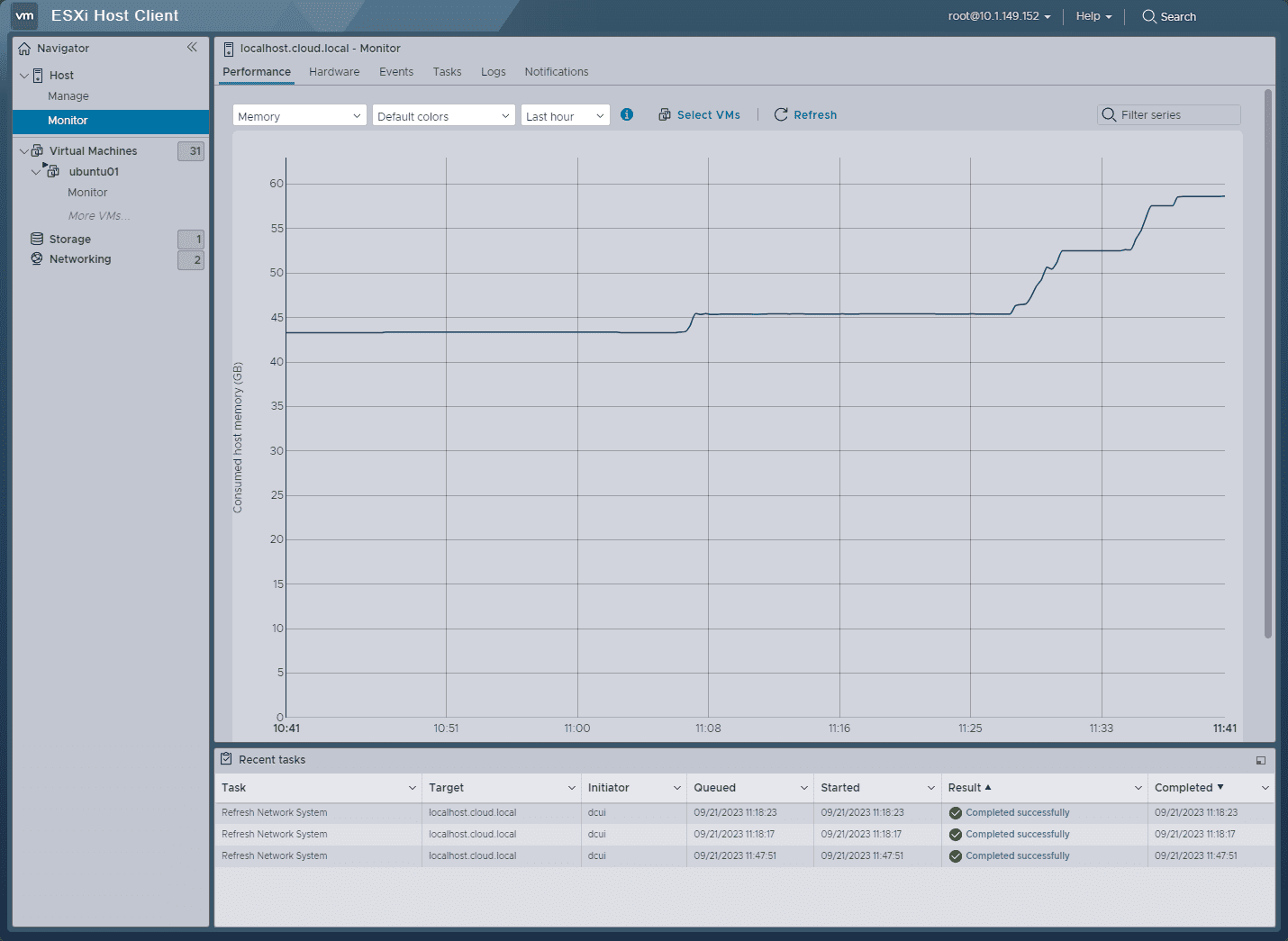Switch to the Hardware tab
This screenshot has width=1288, height=941.
334,72
